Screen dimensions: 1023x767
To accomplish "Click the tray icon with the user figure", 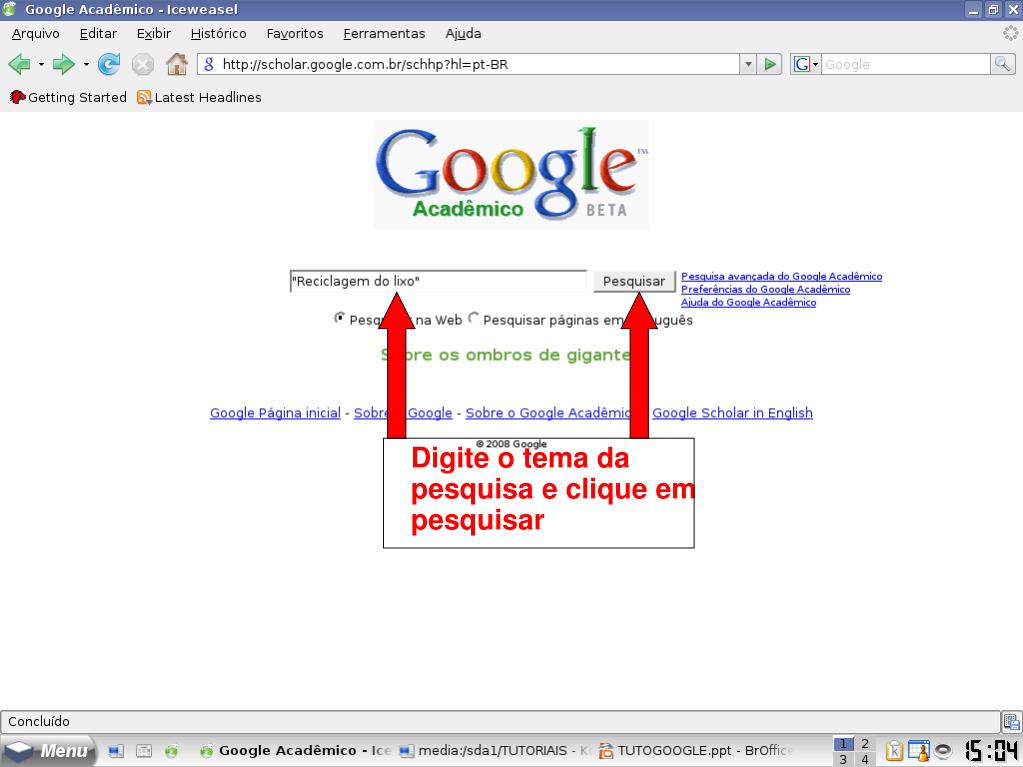I will tap(919, 751).
